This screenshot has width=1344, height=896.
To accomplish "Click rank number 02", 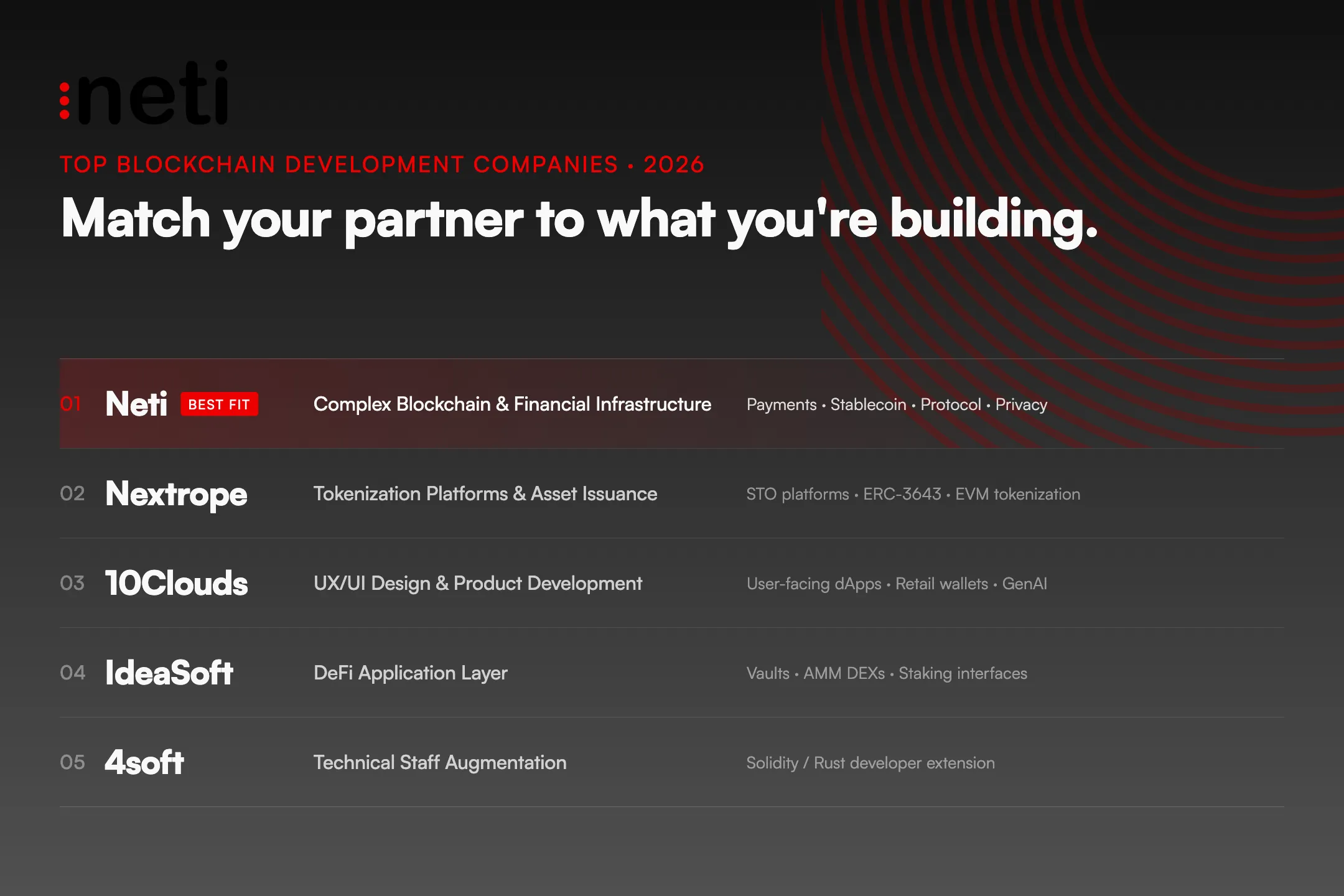I will click(72, 494).
